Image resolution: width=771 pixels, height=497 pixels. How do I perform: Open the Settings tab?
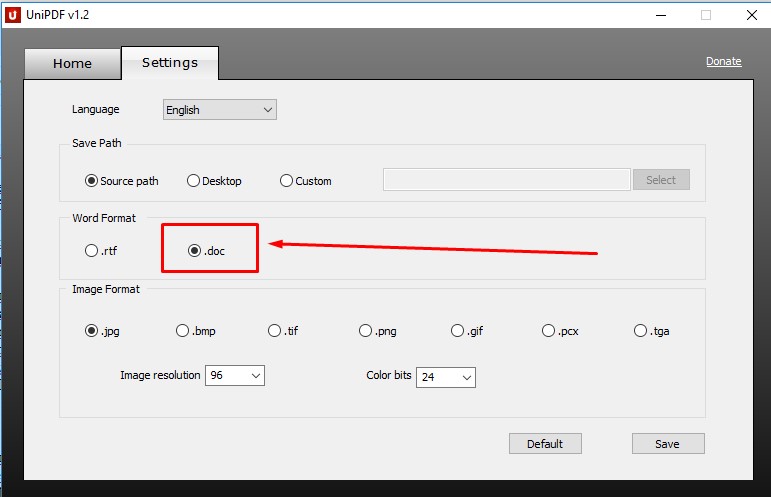point(170,62)
